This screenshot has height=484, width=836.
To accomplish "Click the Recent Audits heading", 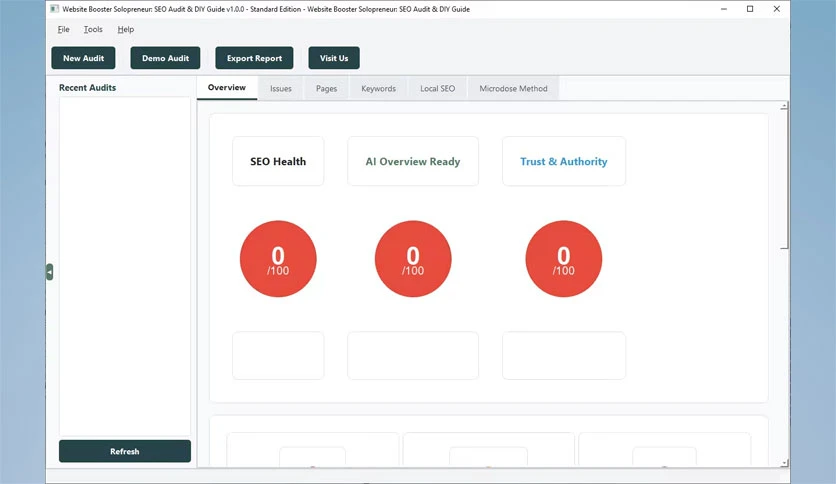I will 87,87.
